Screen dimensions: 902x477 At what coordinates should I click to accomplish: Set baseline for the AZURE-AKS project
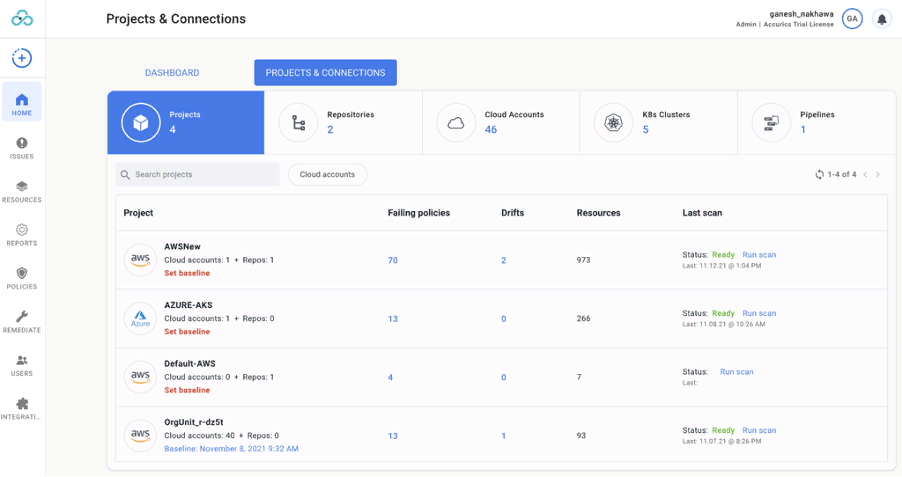coord(187,332)
